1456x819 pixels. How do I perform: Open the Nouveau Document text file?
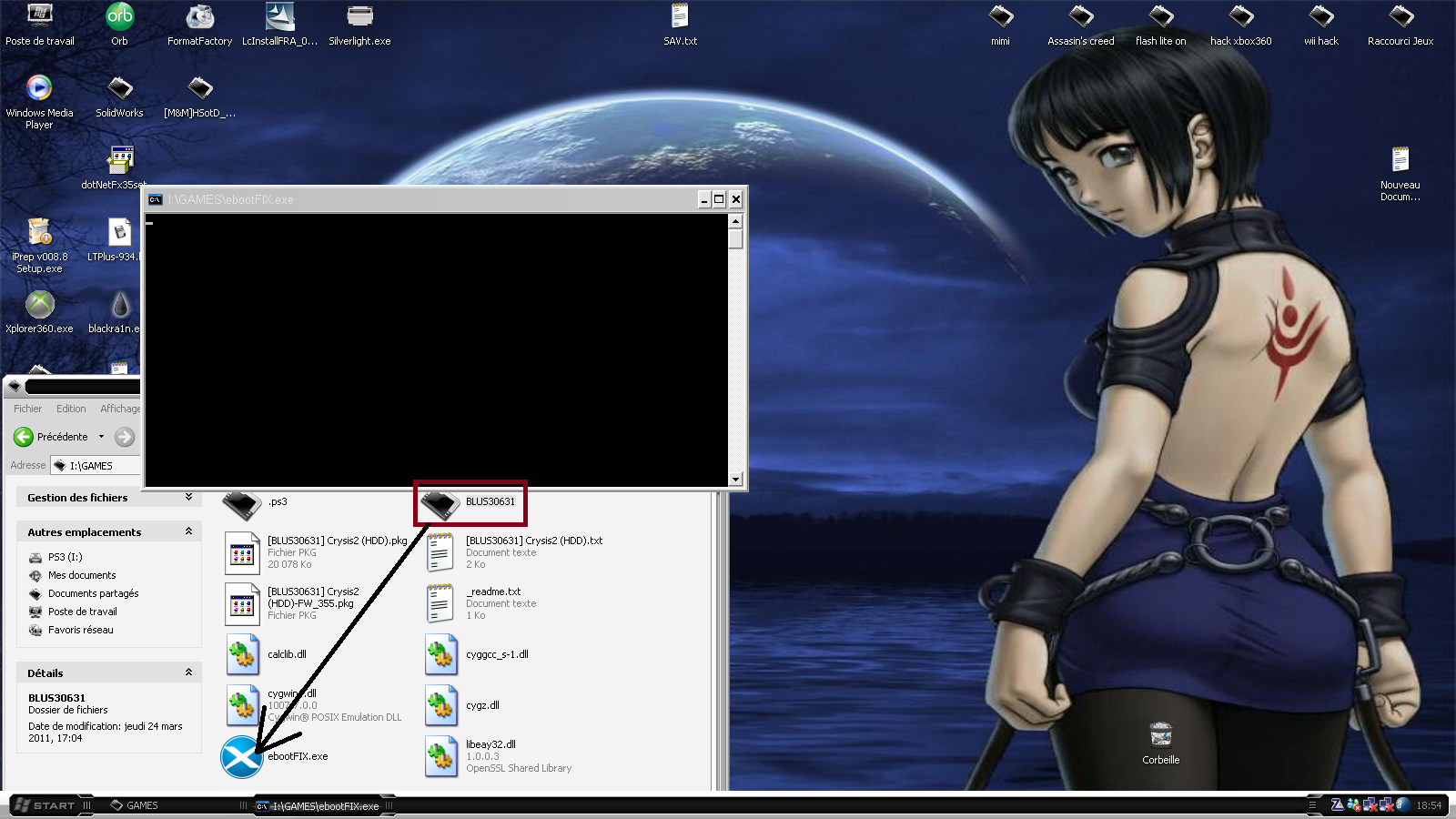(1400, 173)
